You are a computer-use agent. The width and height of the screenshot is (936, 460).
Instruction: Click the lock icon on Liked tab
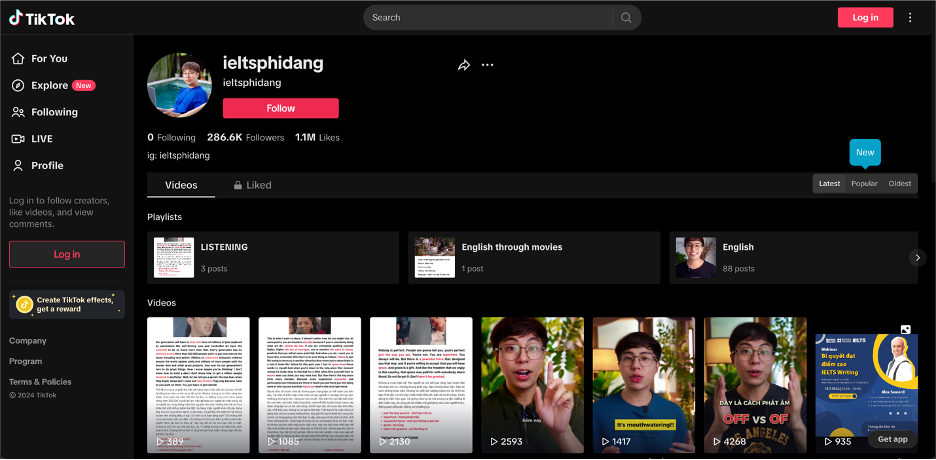coord(238,185)
